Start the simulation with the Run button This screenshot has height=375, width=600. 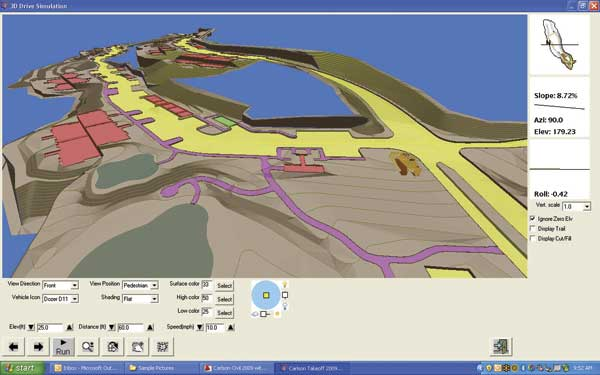(63, 347)
